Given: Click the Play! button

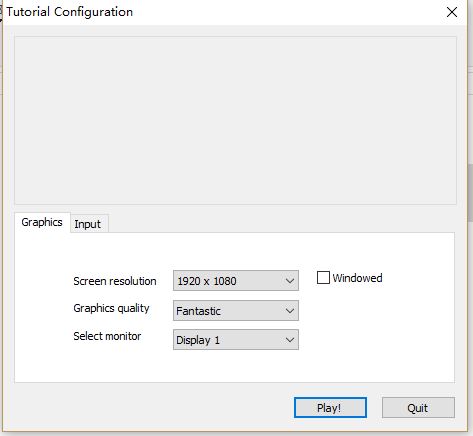Looking at the screenshot, I should [x=330, y=407].
